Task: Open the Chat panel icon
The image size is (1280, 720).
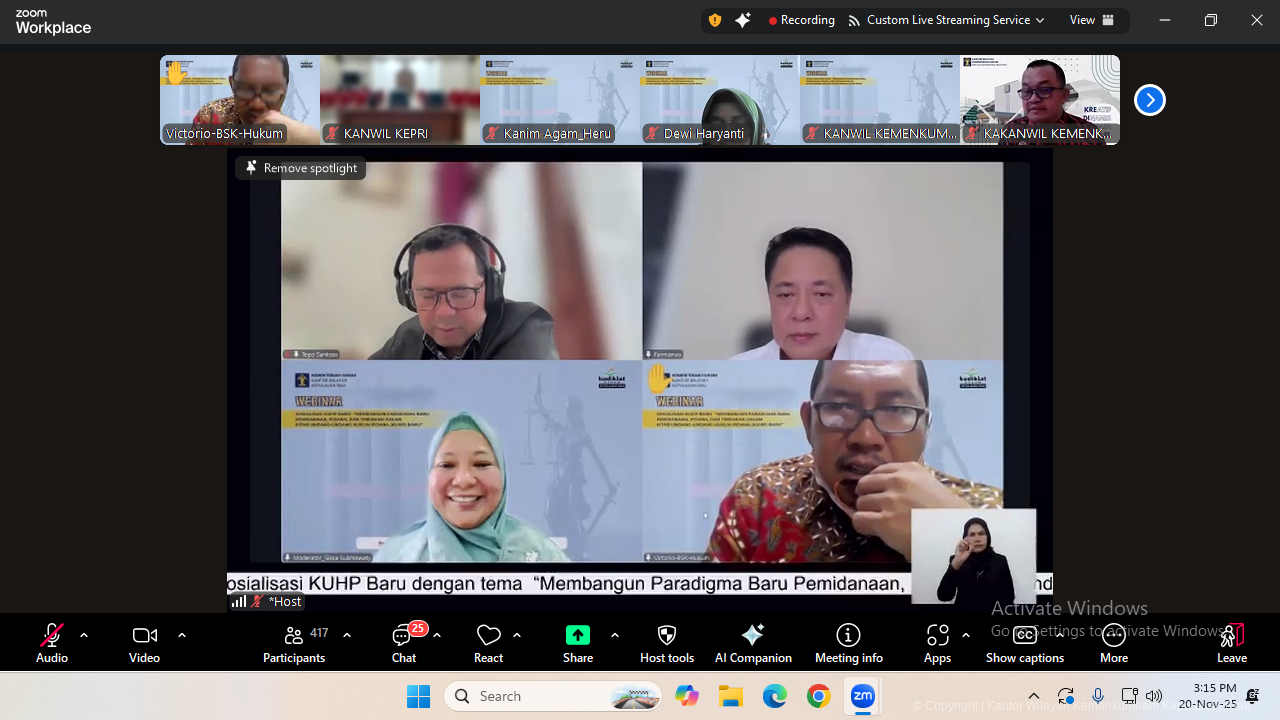Action: [404, 636]
